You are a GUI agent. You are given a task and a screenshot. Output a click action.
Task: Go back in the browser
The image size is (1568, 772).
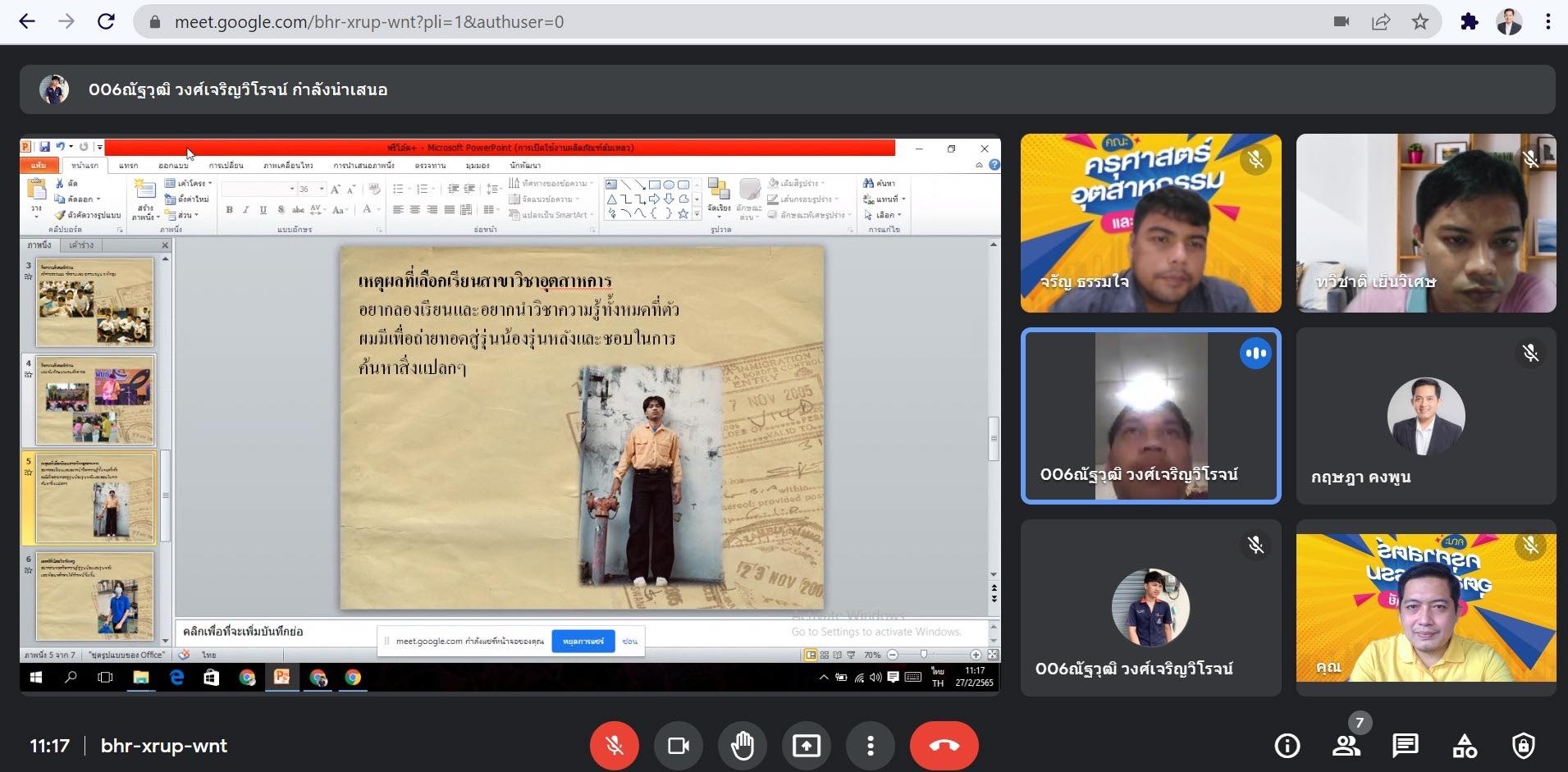[x=27, y=21]
